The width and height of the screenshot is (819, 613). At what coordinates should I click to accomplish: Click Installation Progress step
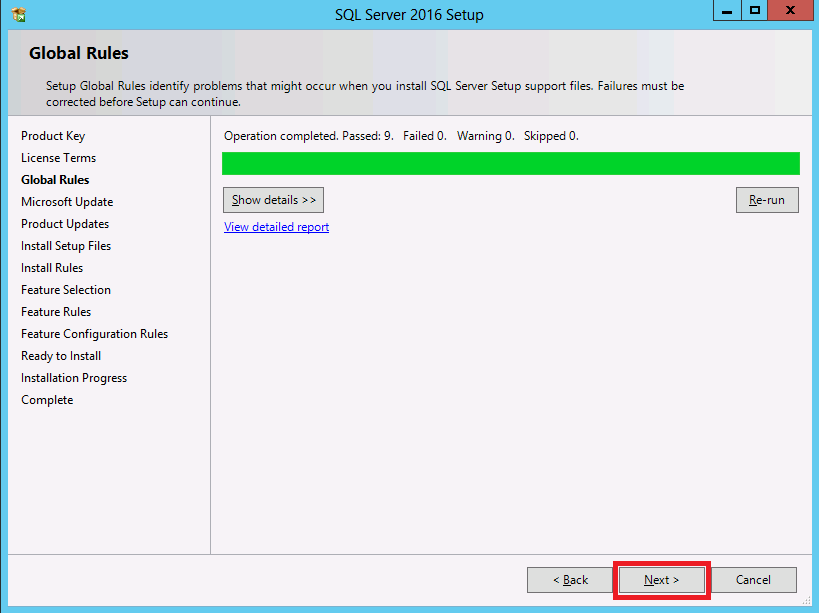[x=74, y=378]
